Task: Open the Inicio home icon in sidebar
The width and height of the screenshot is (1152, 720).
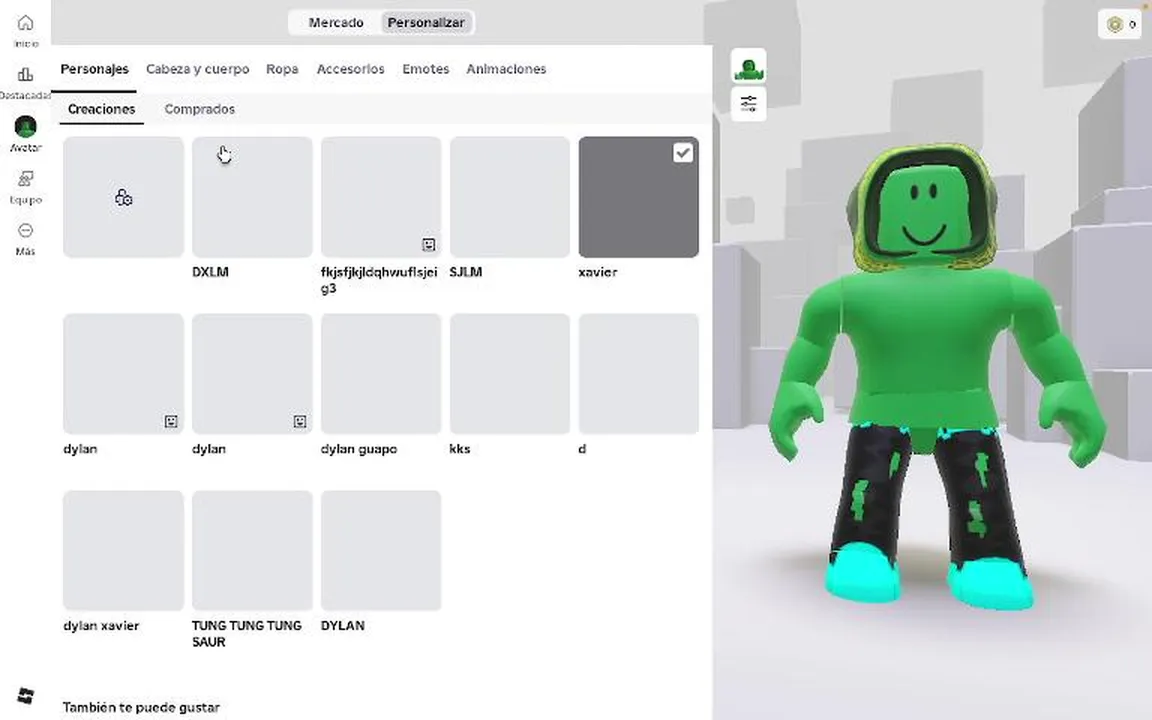Action: tap(26, 24)
